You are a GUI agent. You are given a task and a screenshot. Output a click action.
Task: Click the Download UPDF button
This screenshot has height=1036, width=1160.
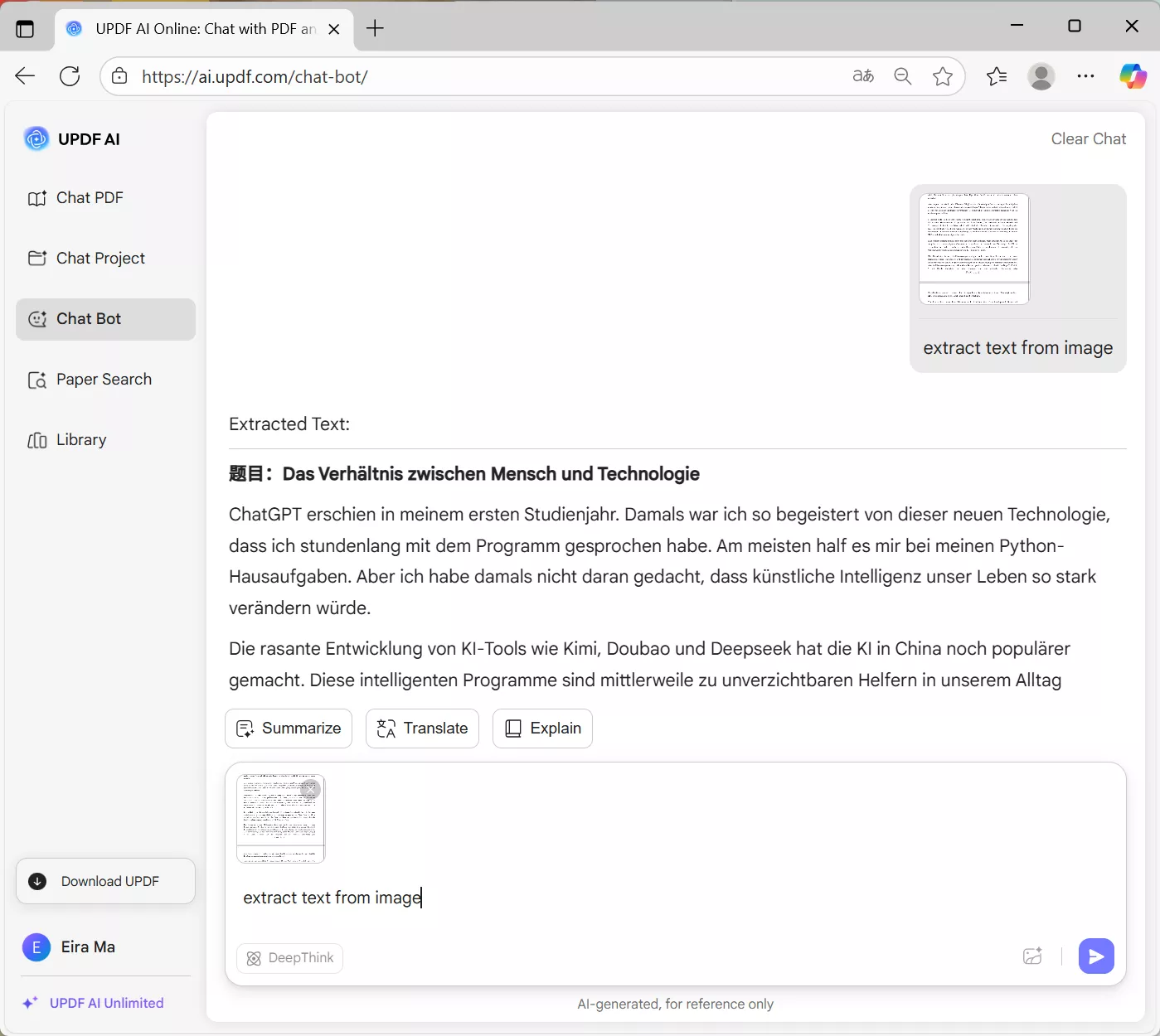(x=104, y=881)
